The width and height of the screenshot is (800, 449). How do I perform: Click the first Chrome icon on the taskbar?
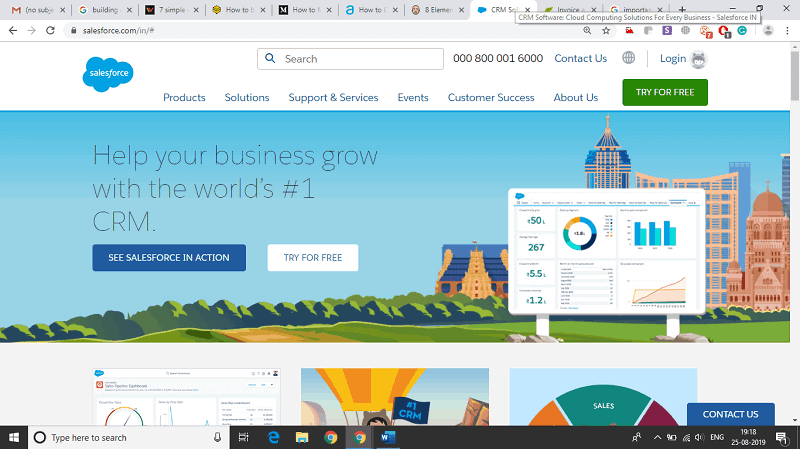(x=331, y=437)
